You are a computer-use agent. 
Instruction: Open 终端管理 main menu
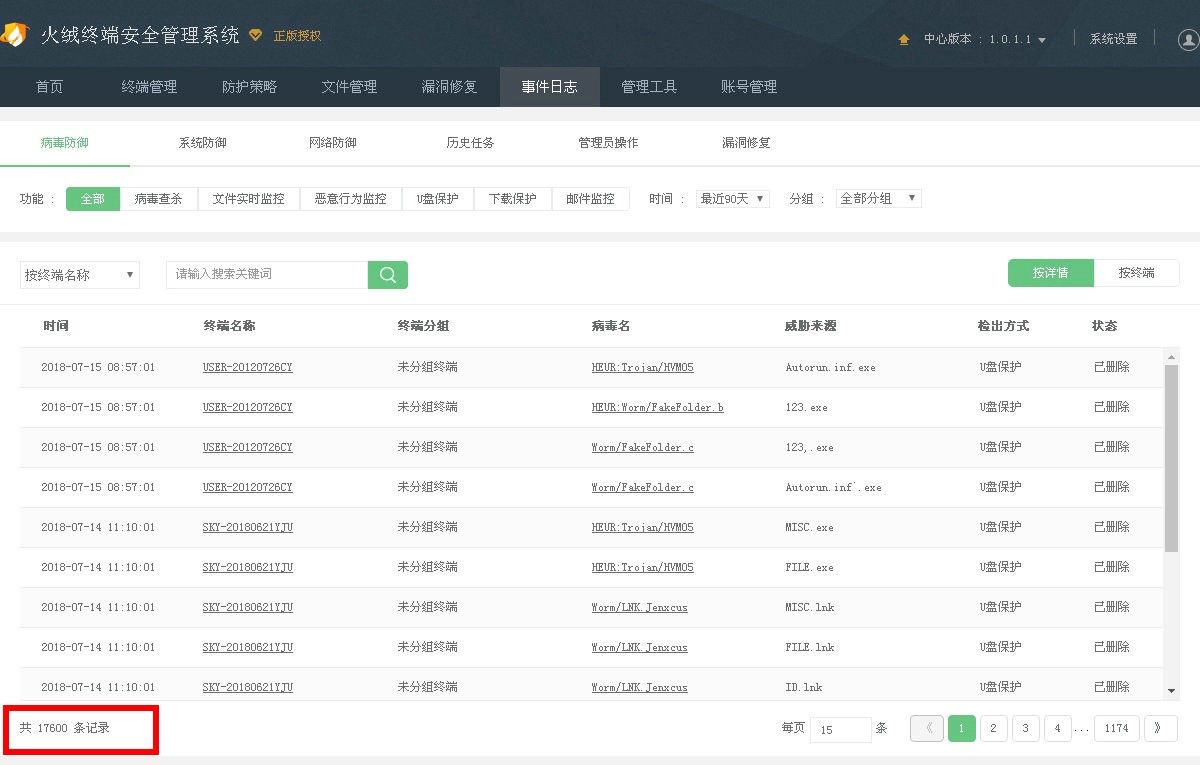[x=150, y=87]
